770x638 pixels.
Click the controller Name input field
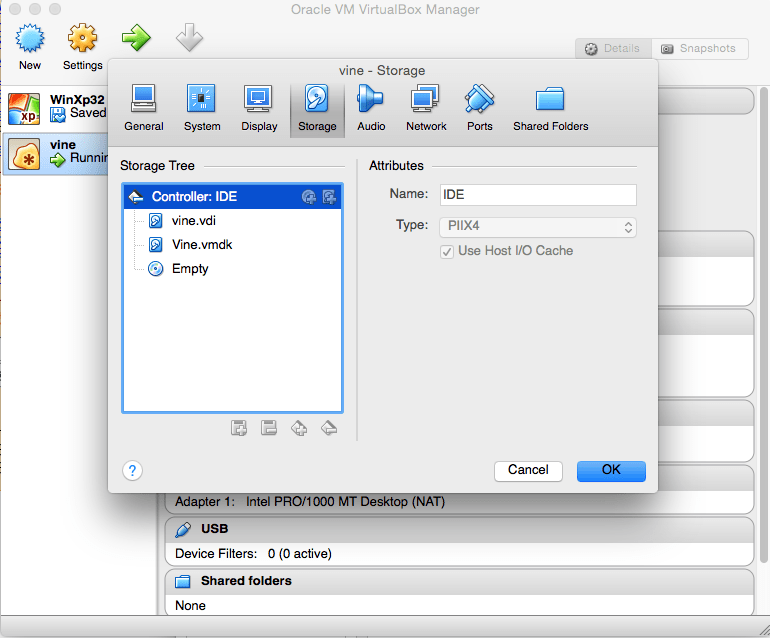click(x=538, y=194)
